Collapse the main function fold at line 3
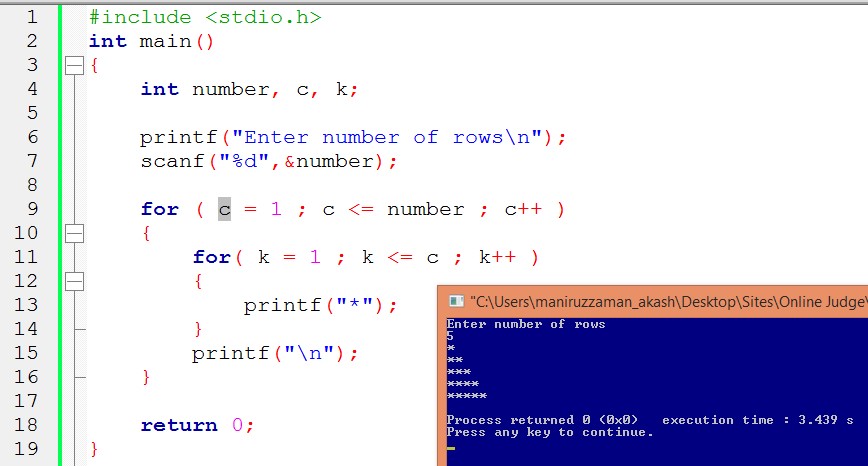The width and height of the screenshot is (868, 466). (x=74, y=66)
